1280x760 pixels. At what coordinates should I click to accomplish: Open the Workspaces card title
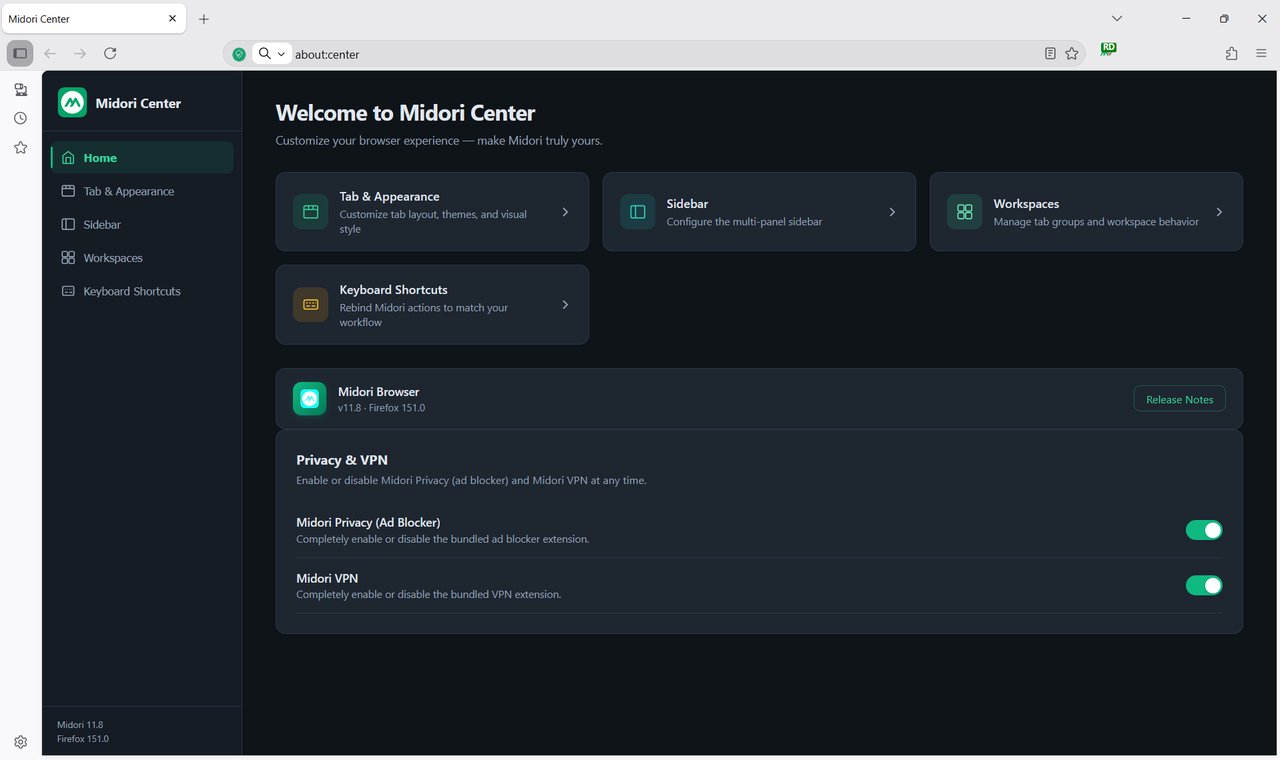pyautogui.click(x=1026, y=204)
